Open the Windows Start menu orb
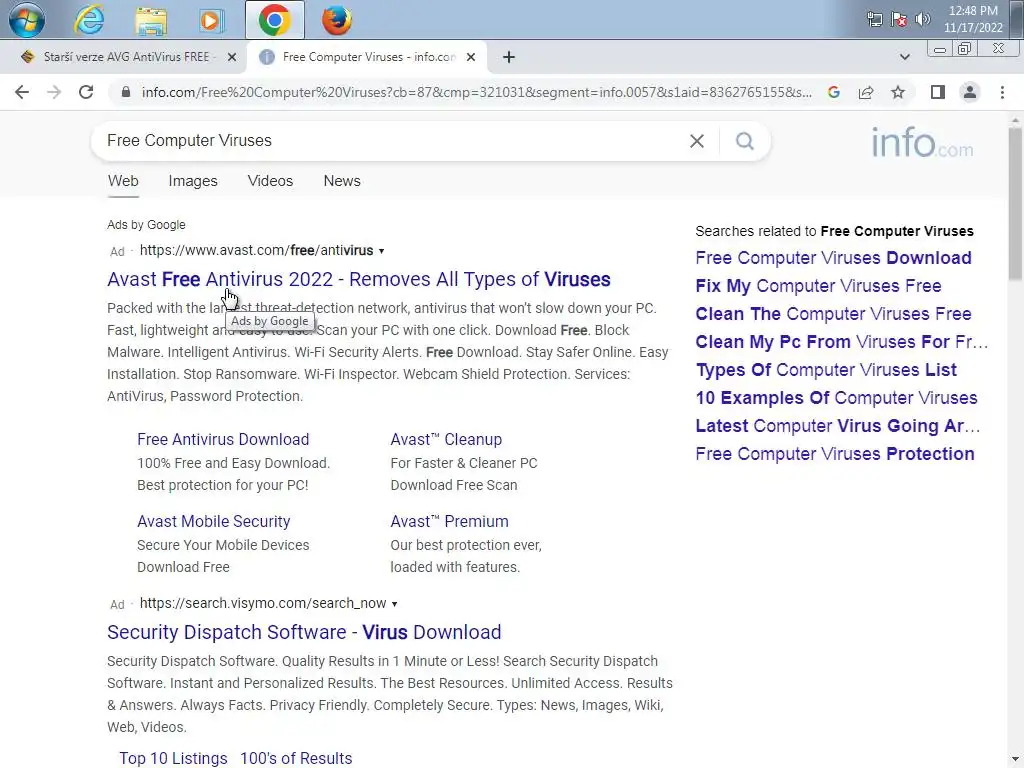The width and height of the screenshot is (1024, 768). pyautogui.click(x=27, y=20)
